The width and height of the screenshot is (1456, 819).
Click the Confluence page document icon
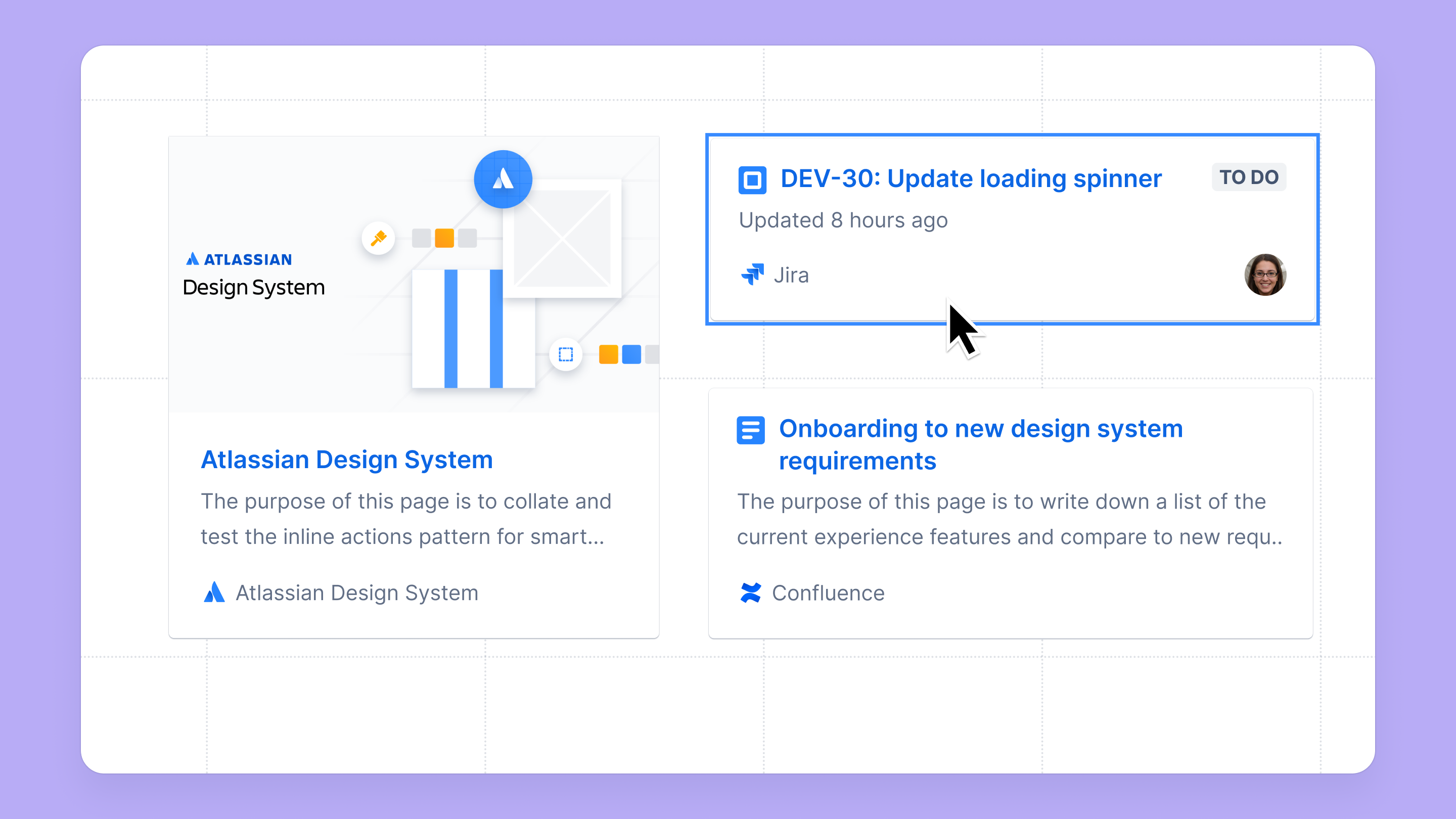[751, 430]
